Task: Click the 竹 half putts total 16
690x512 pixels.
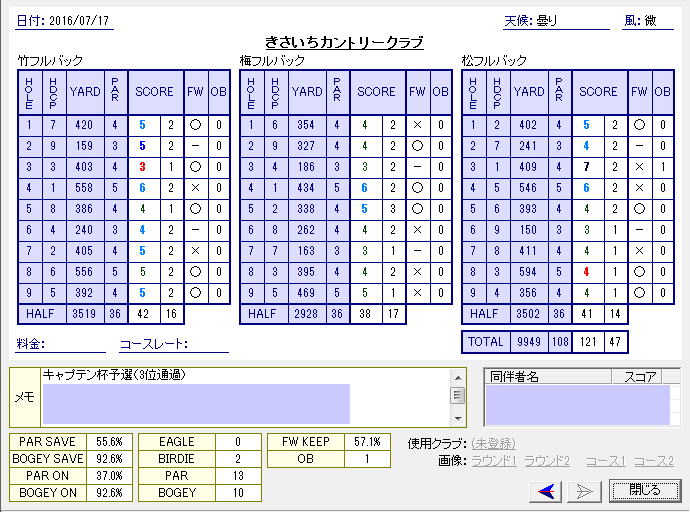Action: 171,314
